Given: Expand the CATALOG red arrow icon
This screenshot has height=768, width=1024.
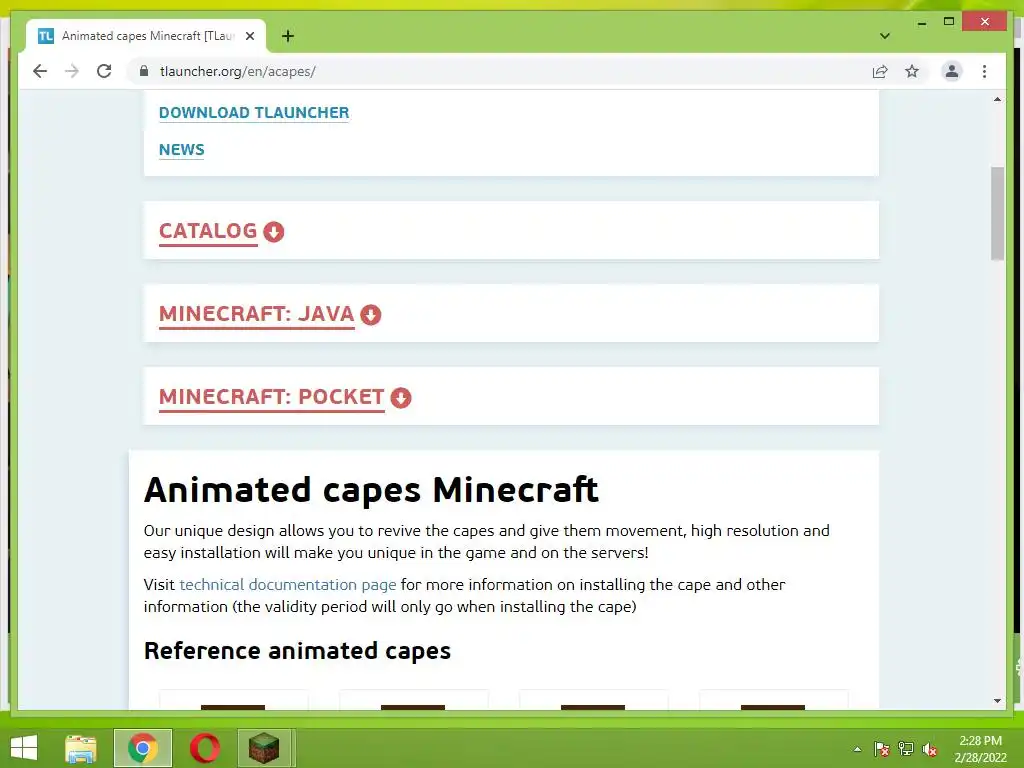Looking at the screenshot, I should [274, 232].
